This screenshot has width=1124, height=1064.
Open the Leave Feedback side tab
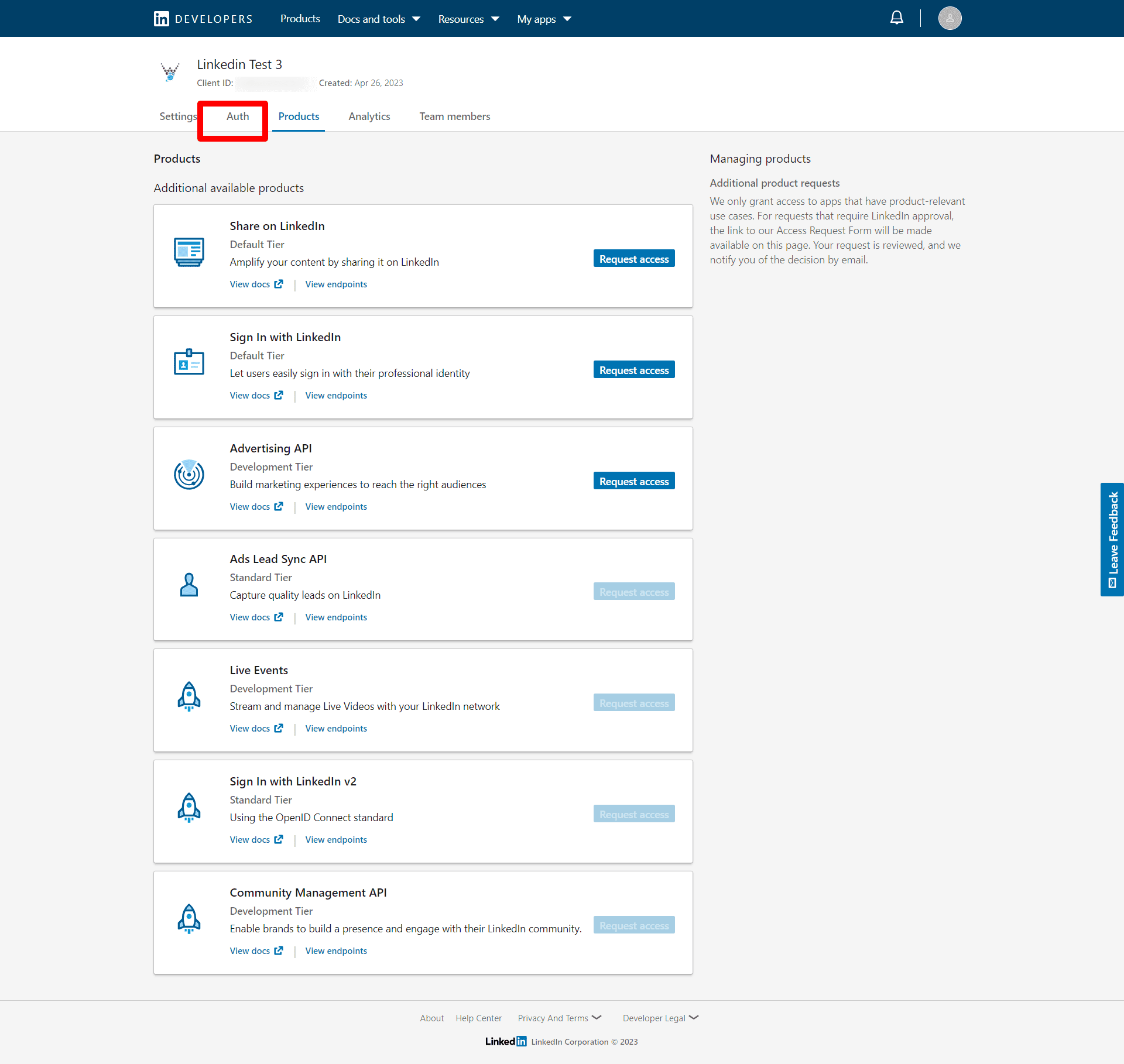[x=1112, y=539]
